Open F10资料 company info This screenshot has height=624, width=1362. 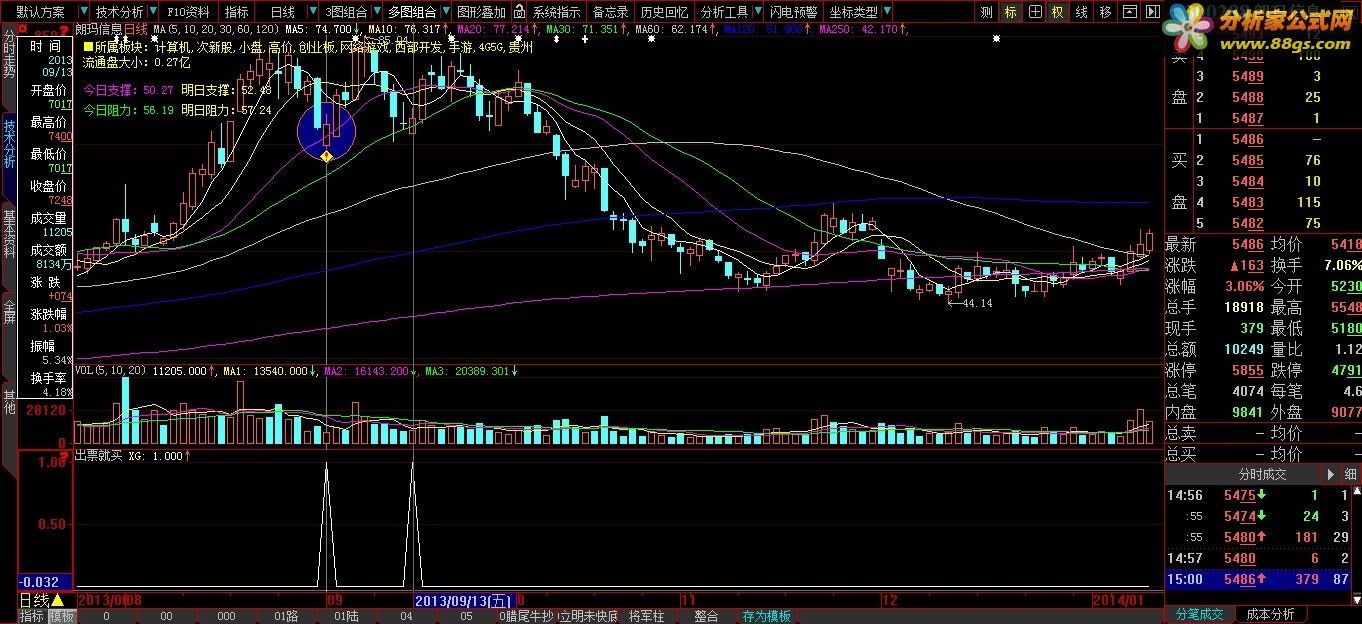(x=189, y=12)
